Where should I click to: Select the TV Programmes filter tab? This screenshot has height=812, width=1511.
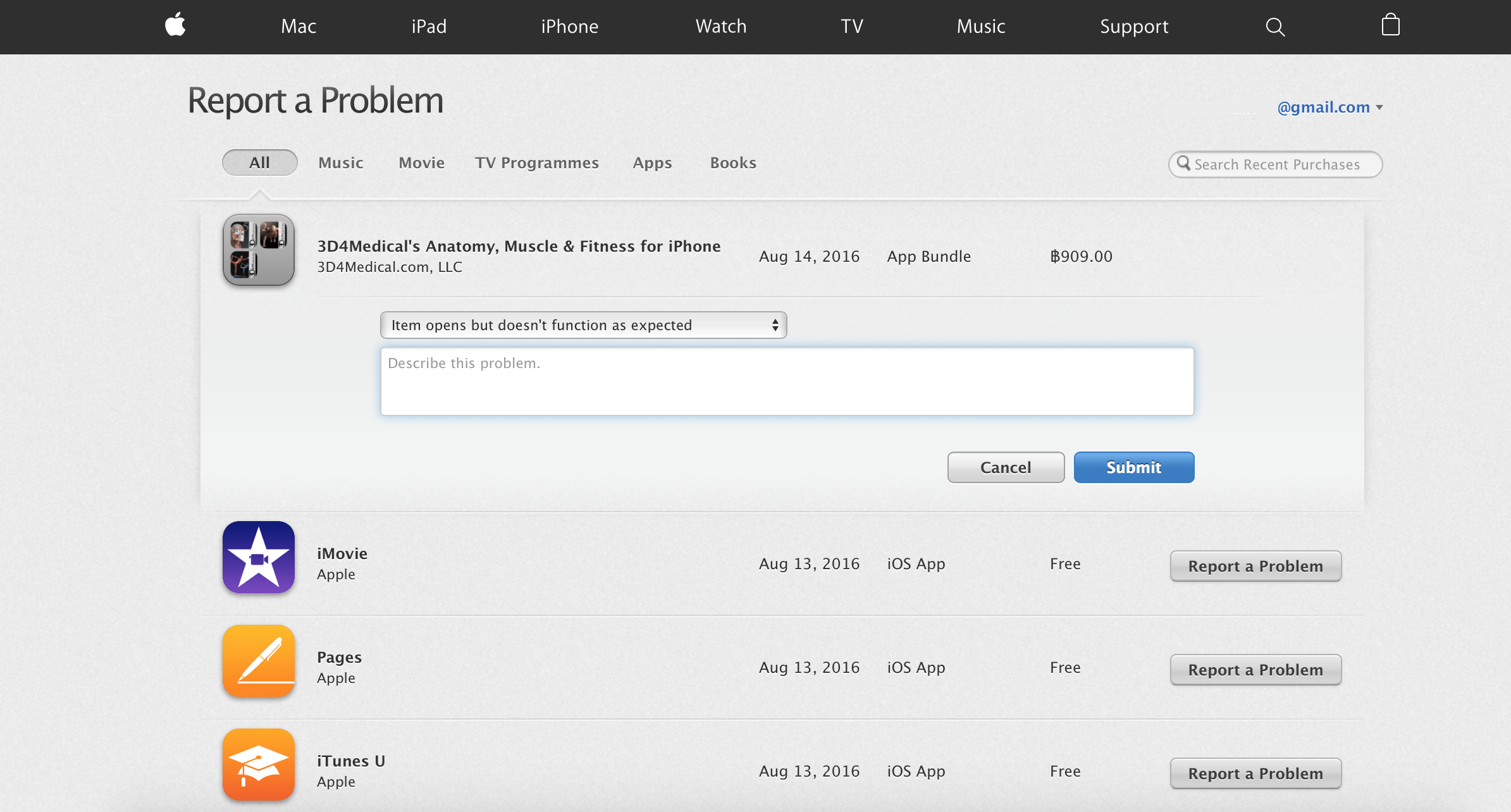click(537, 163)
